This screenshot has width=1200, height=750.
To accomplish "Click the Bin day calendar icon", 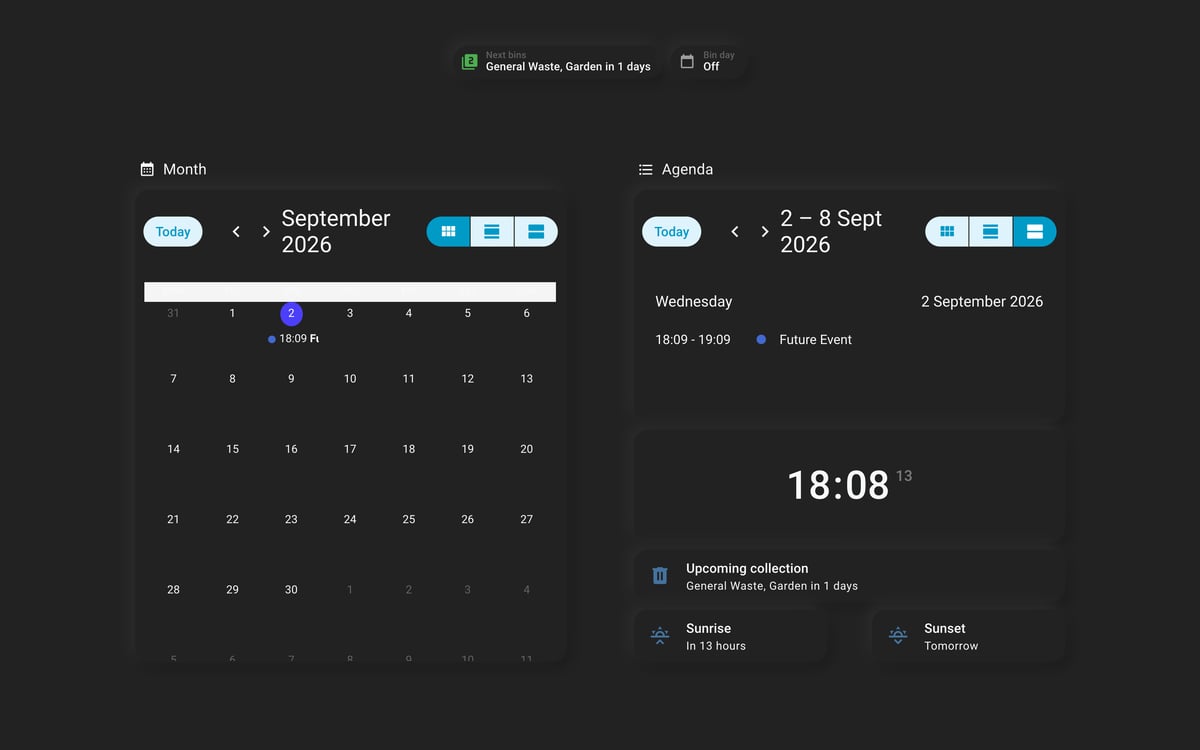I will [687, 61].
